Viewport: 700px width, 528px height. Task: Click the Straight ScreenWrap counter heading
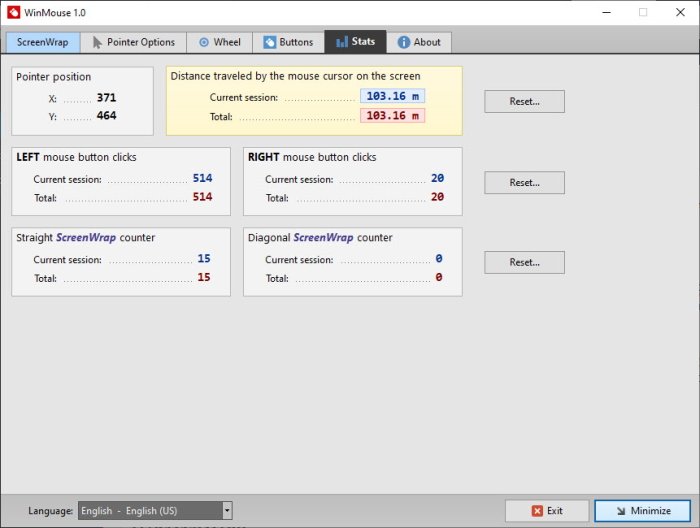[86, 237]
